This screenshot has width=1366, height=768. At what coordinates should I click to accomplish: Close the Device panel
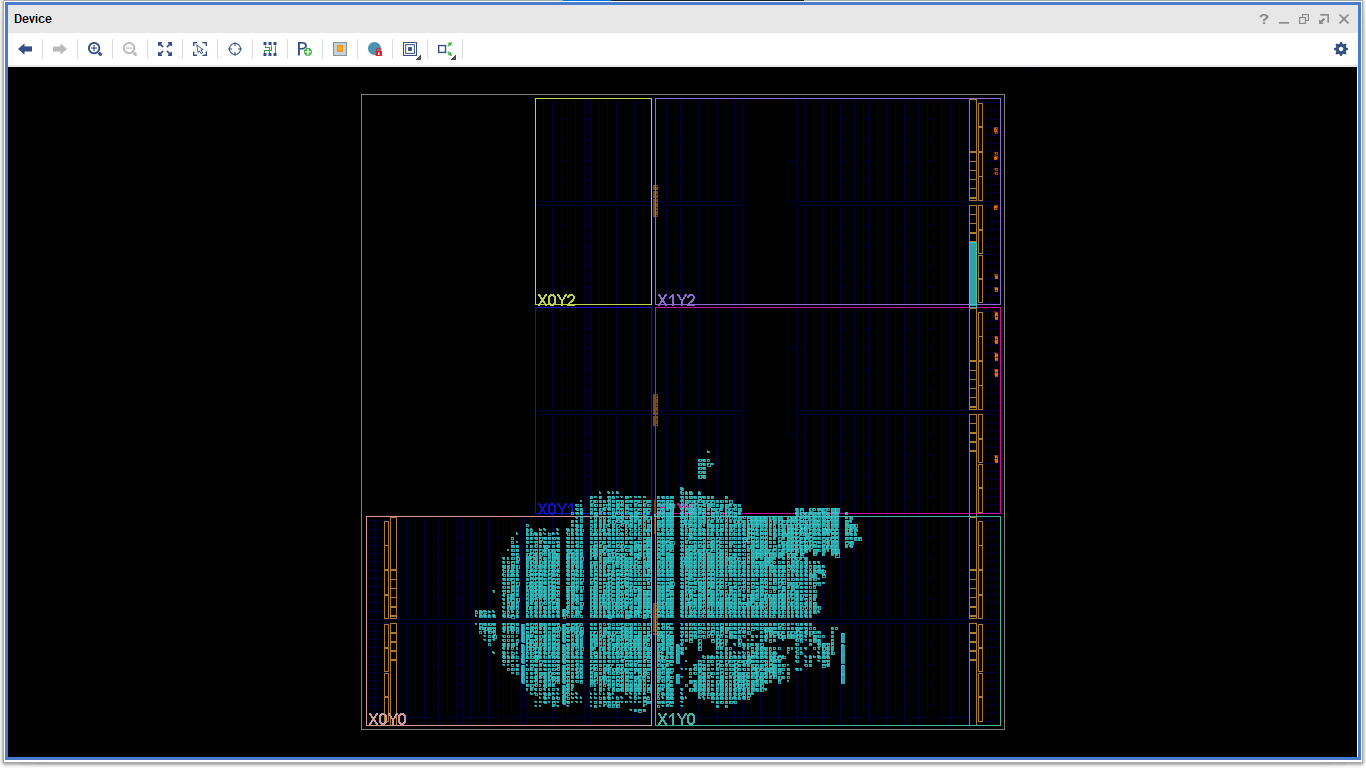coord(1344,19)
